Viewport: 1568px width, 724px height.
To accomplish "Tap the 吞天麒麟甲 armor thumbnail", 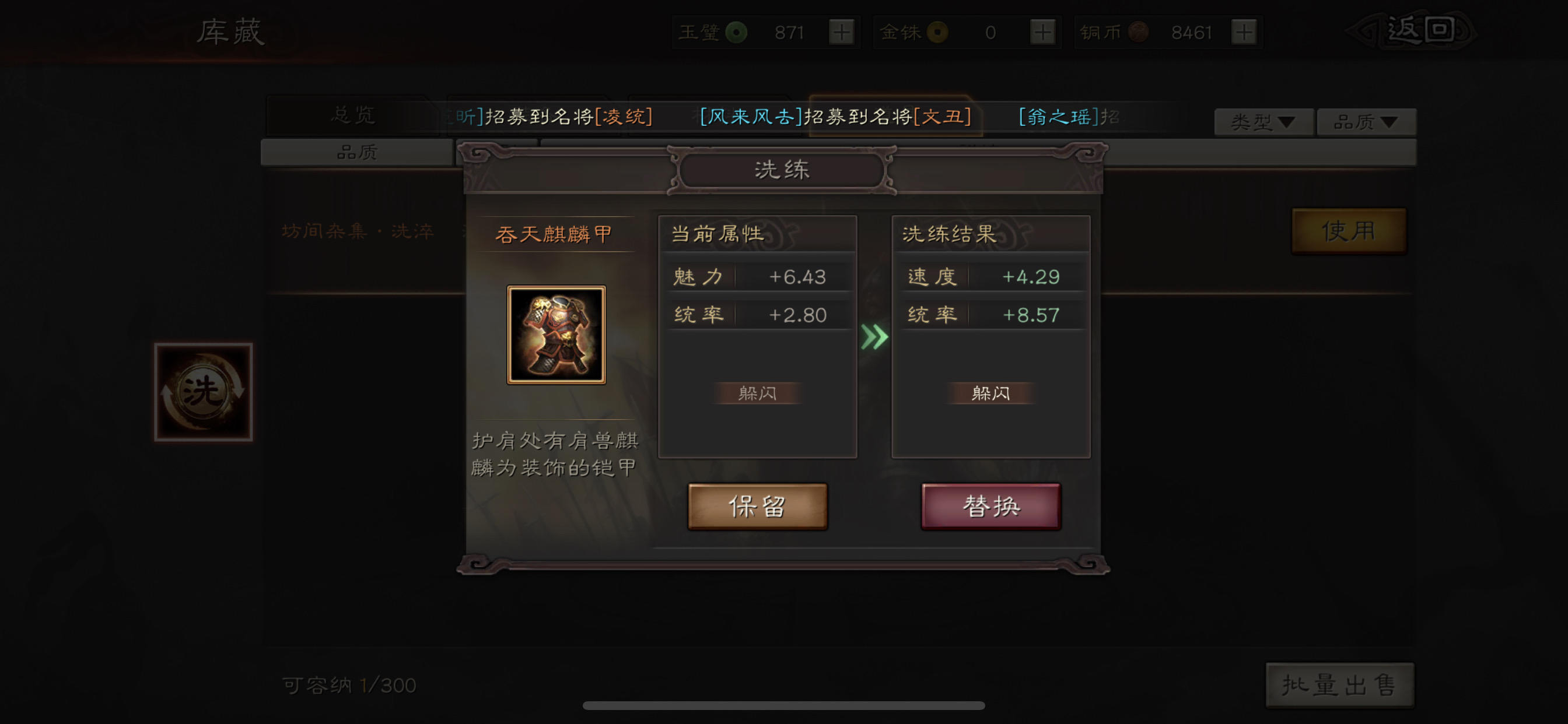I will coord(556,335).
